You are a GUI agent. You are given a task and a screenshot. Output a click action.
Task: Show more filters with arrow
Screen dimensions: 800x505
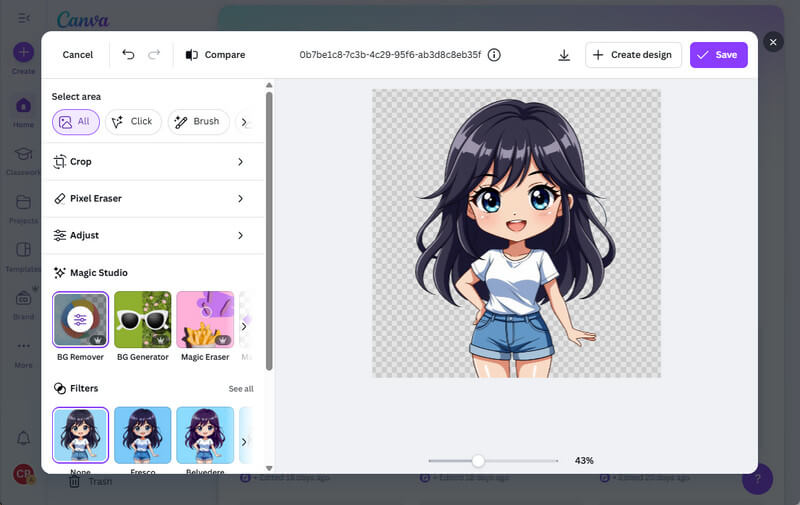244,442
